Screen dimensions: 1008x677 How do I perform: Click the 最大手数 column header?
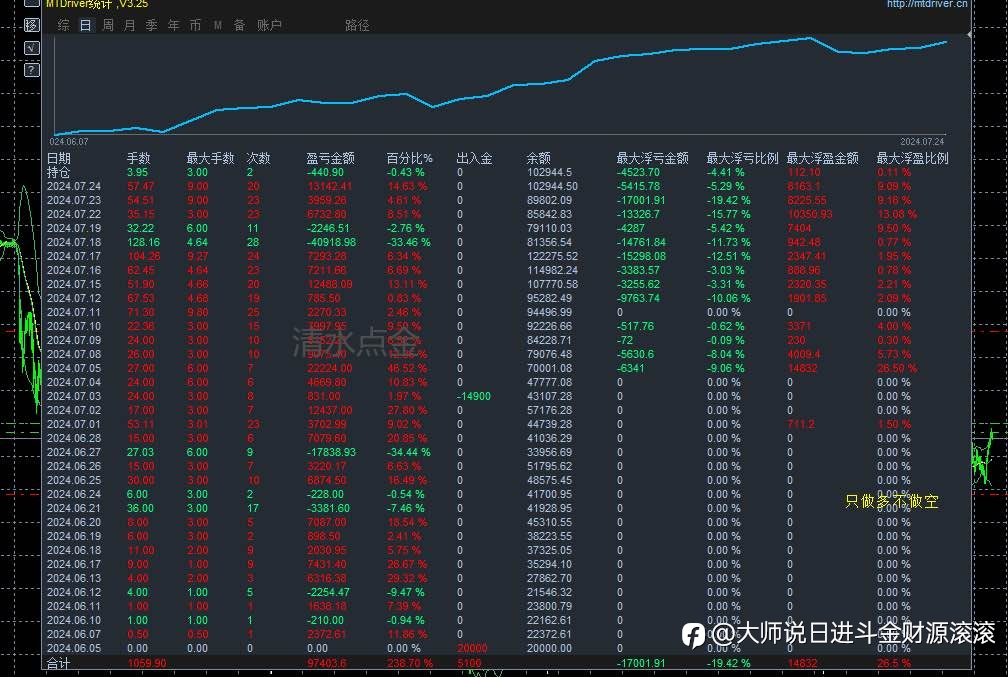(210, 158)
